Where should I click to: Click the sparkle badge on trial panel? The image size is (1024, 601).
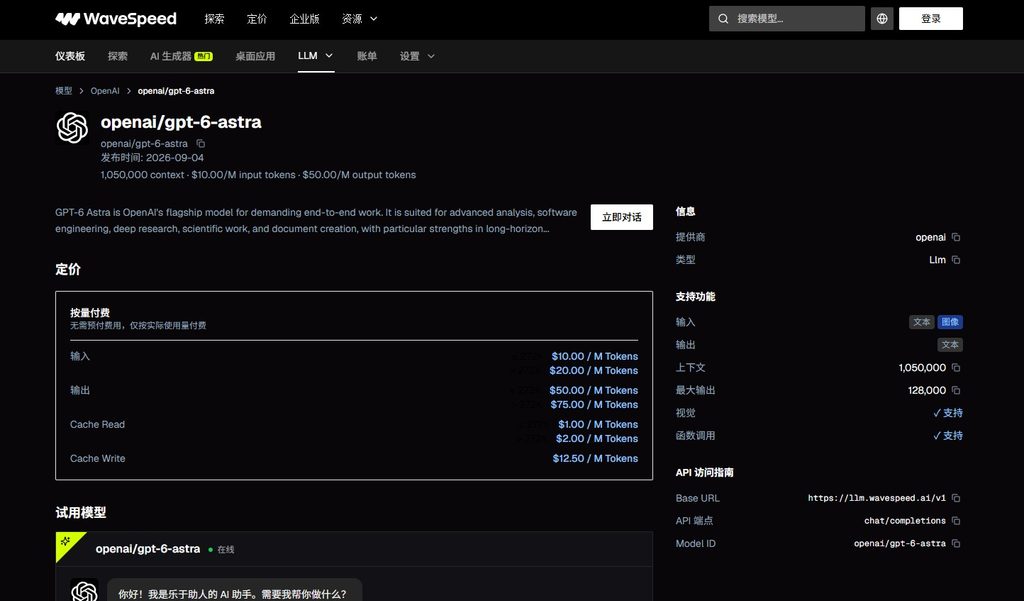(x=66, y=542)
